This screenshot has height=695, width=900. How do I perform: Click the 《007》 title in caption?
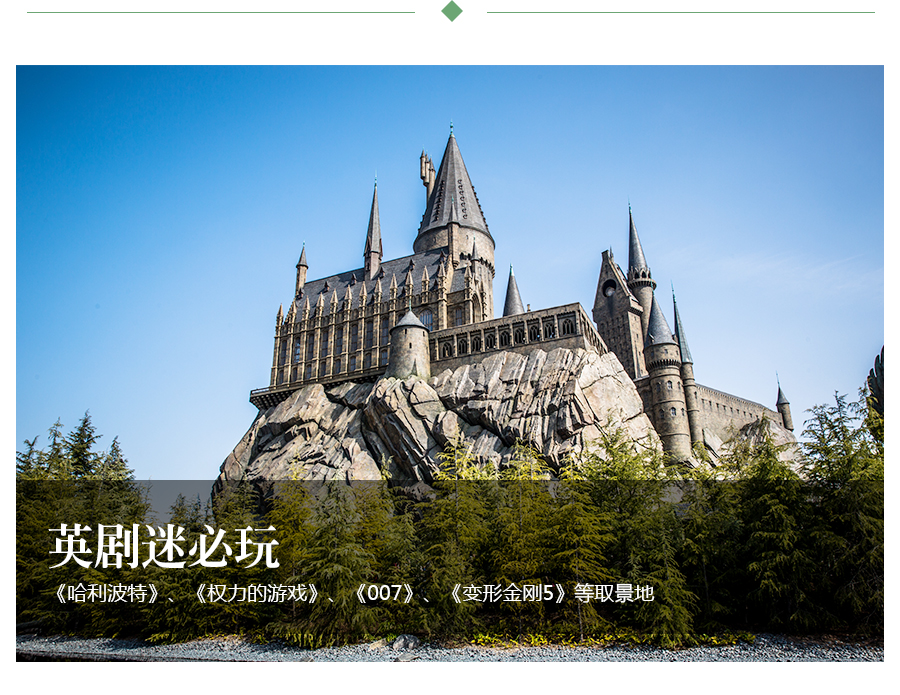pos(384,593)
